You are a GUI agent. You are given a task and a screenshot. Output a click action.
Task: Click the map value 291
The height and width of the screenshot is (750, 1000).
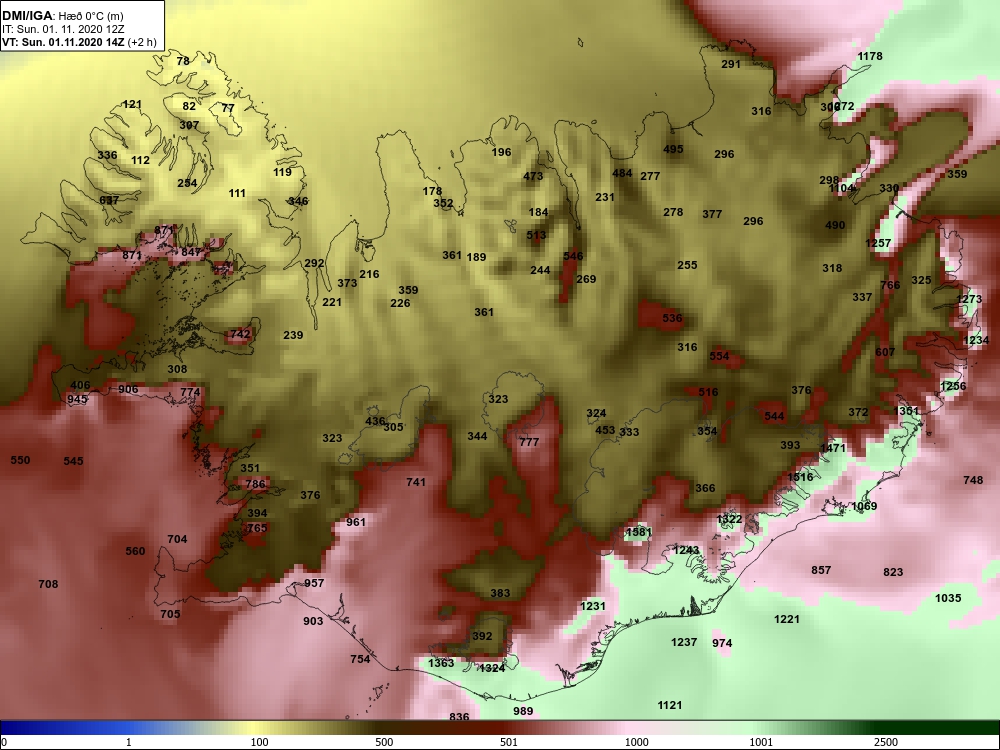pos(731,64)
